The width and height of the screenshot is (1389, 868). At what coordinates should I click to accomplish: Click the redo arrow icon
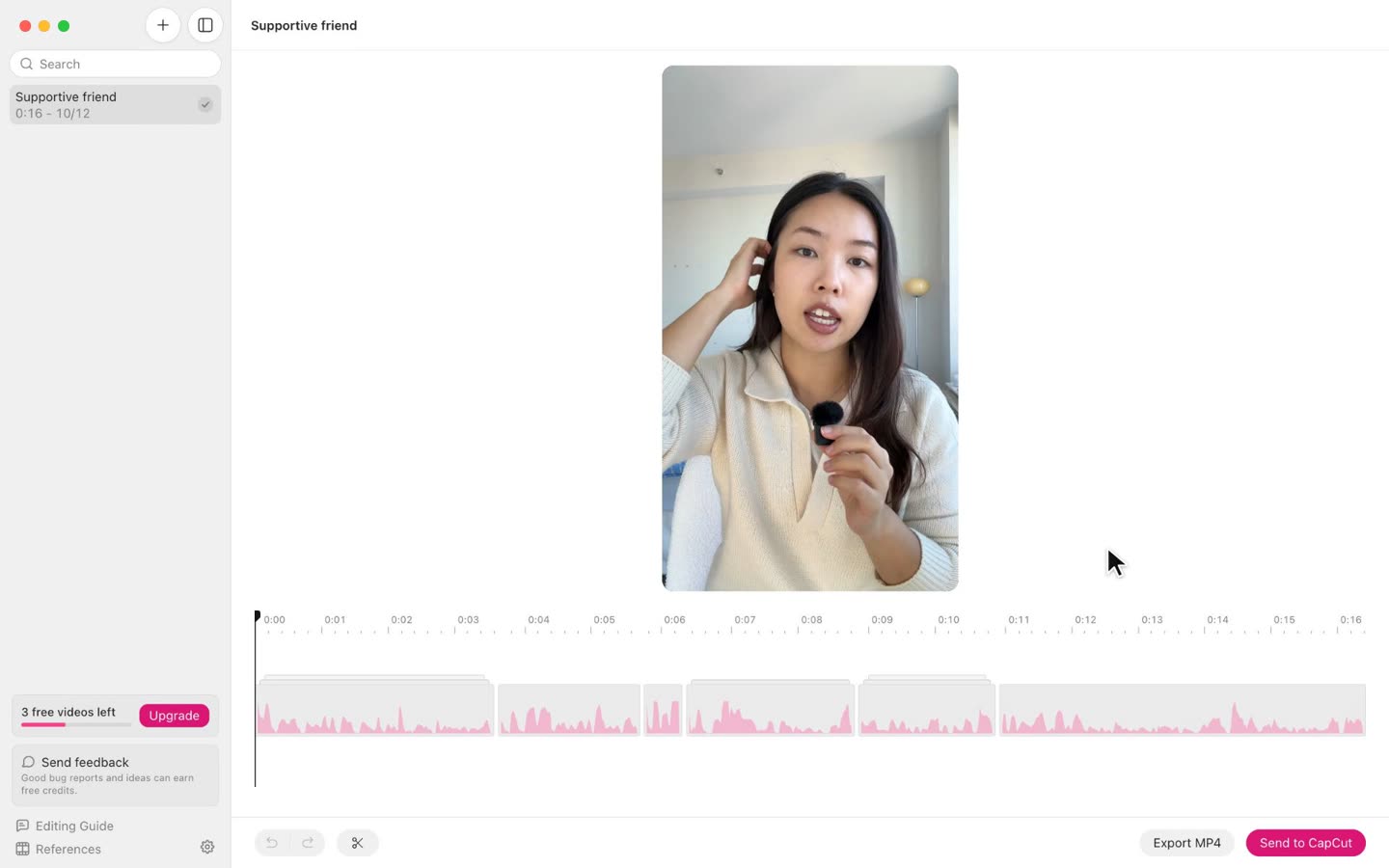[x=308, y=843]
